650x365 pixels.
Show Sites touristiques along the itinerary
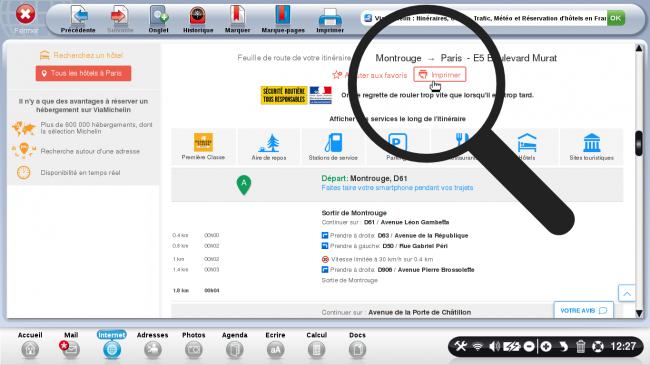591,147
